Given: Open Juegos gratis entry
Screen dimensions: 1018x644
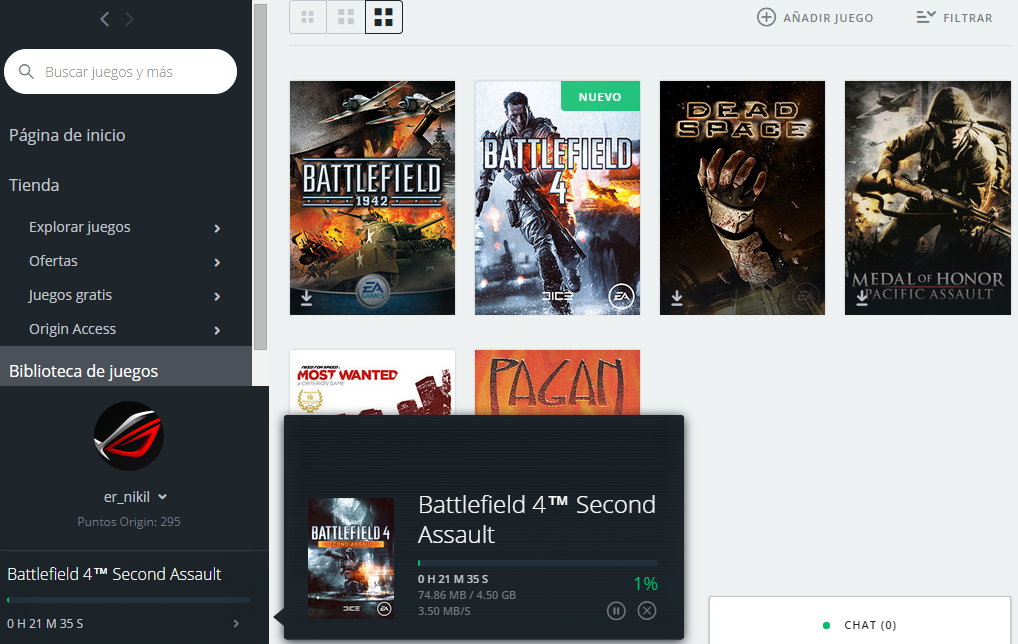Looking at the screenshot, I should tap(70, 295).
